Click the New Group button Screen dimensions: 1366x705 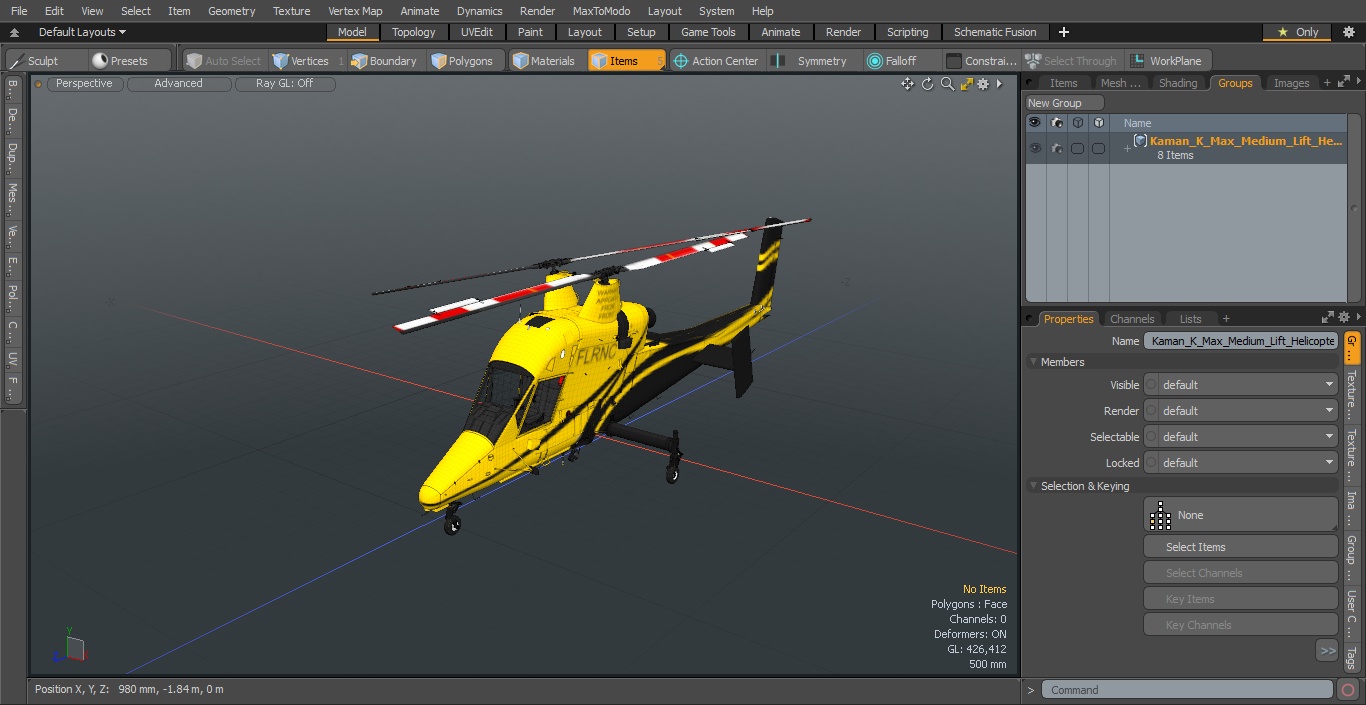pos(1065,103)
